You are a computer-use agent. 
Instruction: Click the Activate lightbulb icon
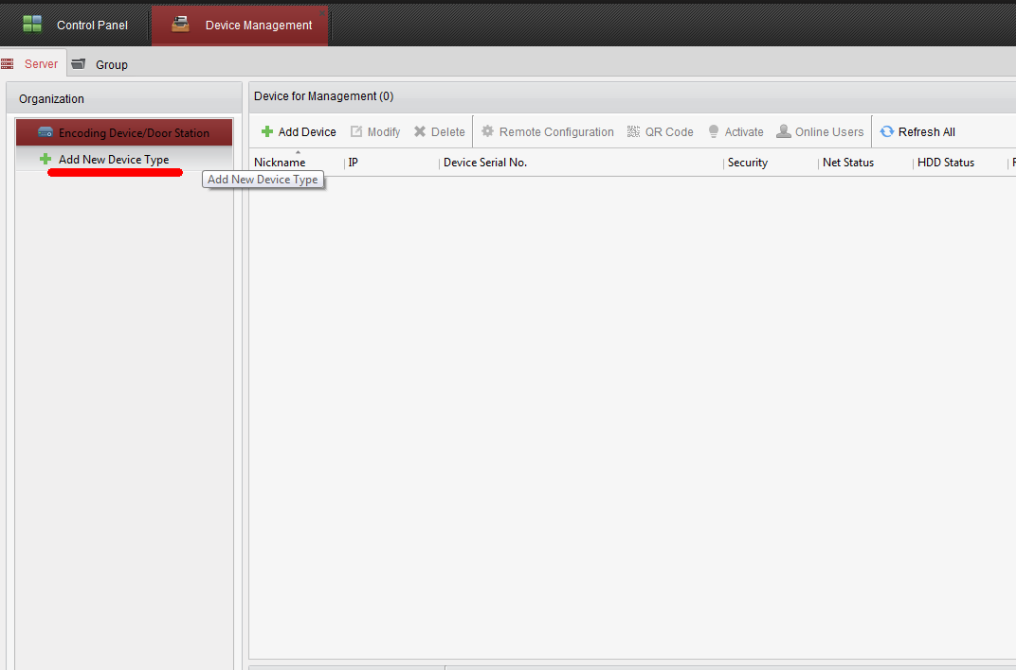pos(713,132)
